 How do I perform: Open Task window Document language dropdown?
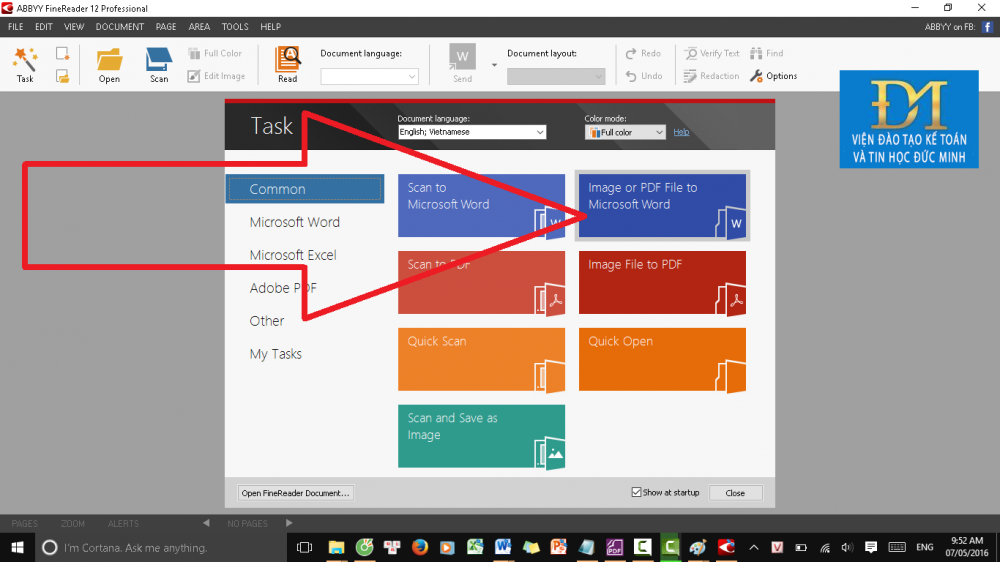tap(472, 132)
